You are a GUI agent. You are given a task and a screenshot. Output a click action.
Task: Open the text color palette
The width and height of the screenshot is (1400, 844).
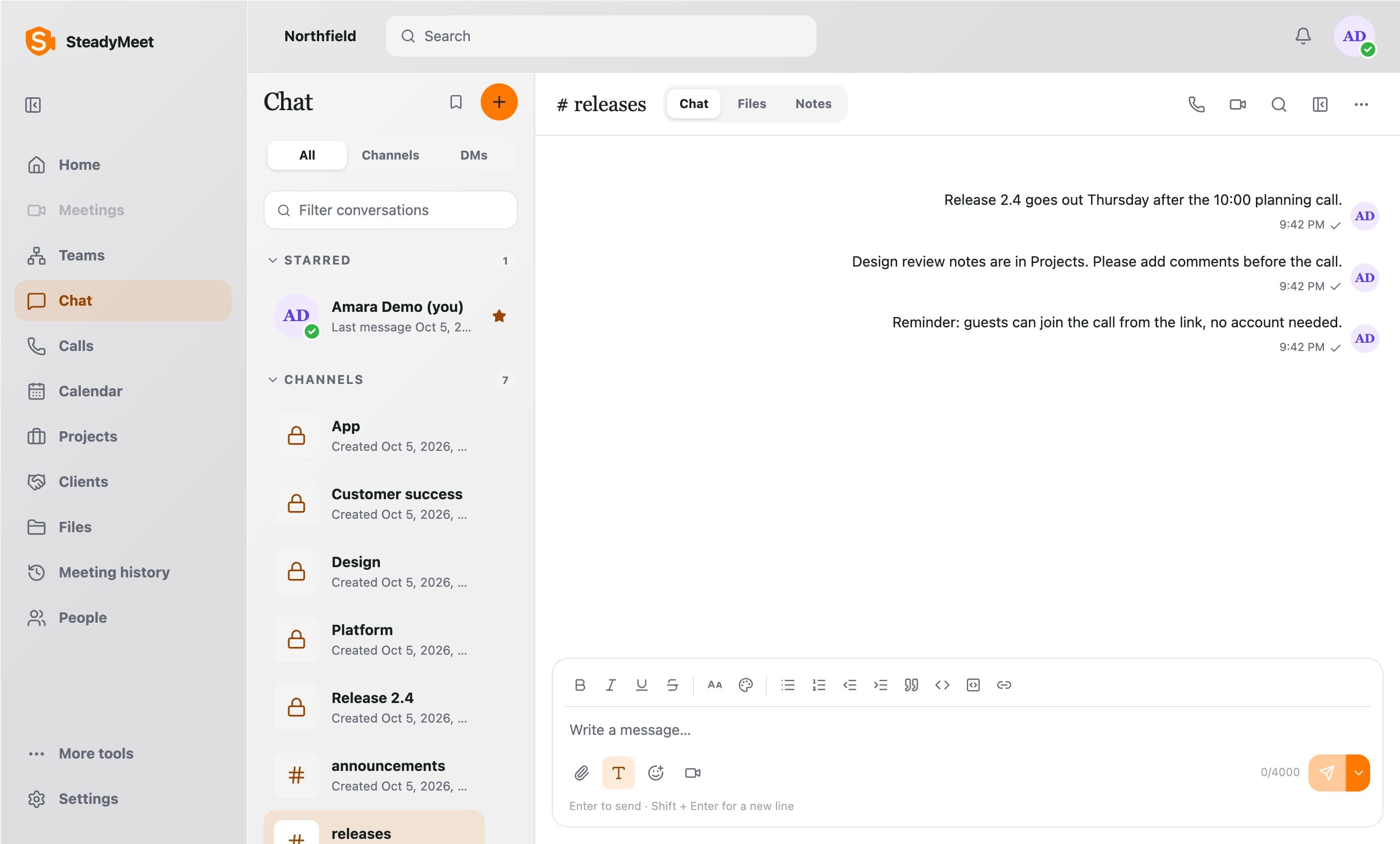[x=745, y=685]
